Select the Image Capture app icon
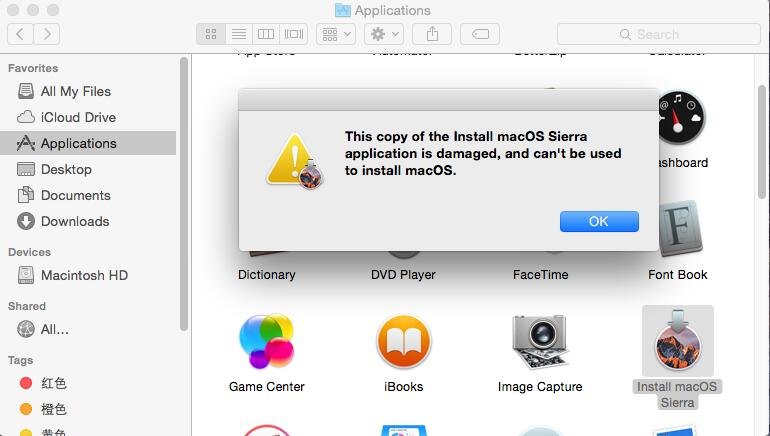 pyautogui.click(x=540, y=342)
